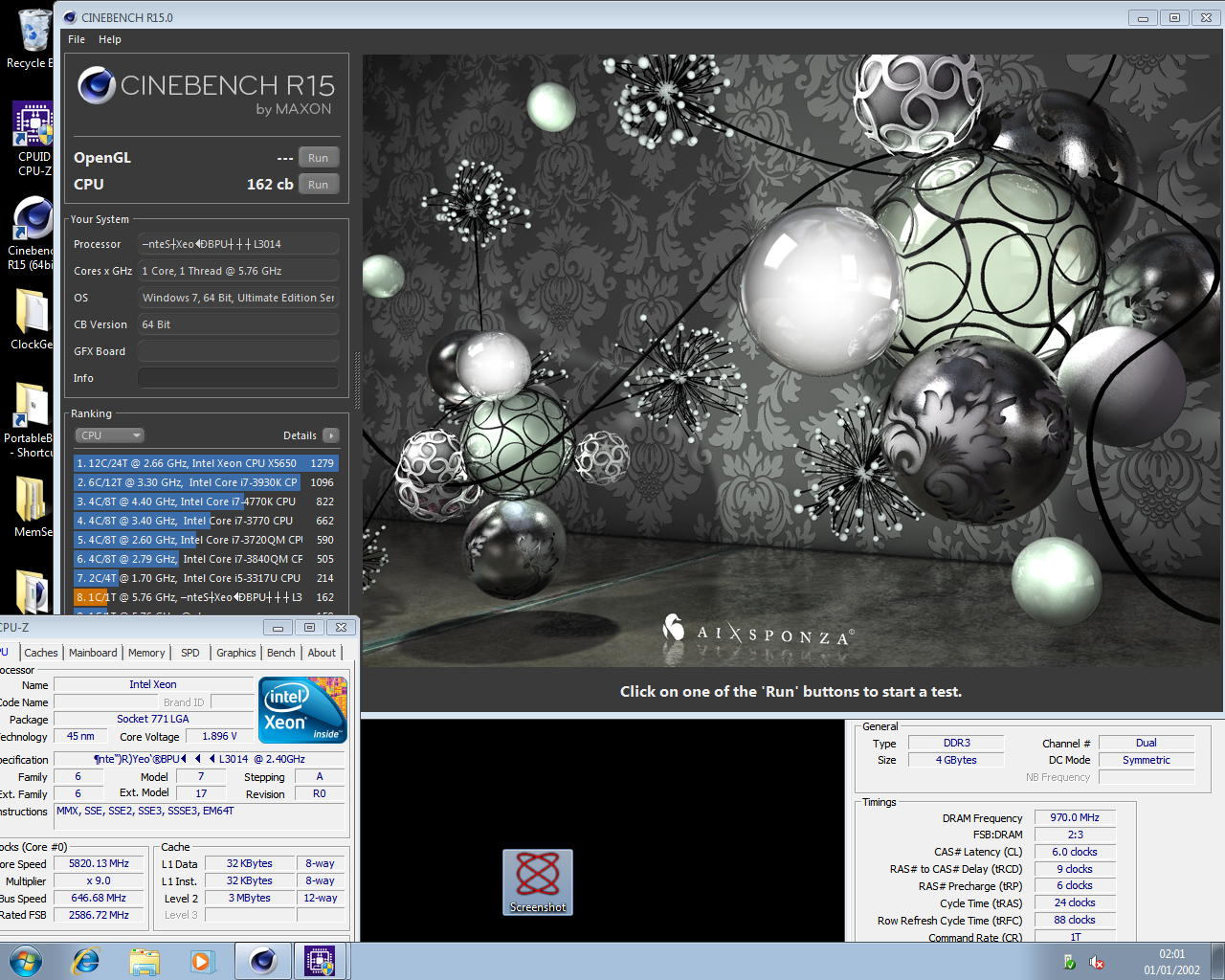Click the Cinebench R15 sphere logo
1225x980 pixels.
tap(97, 85)
